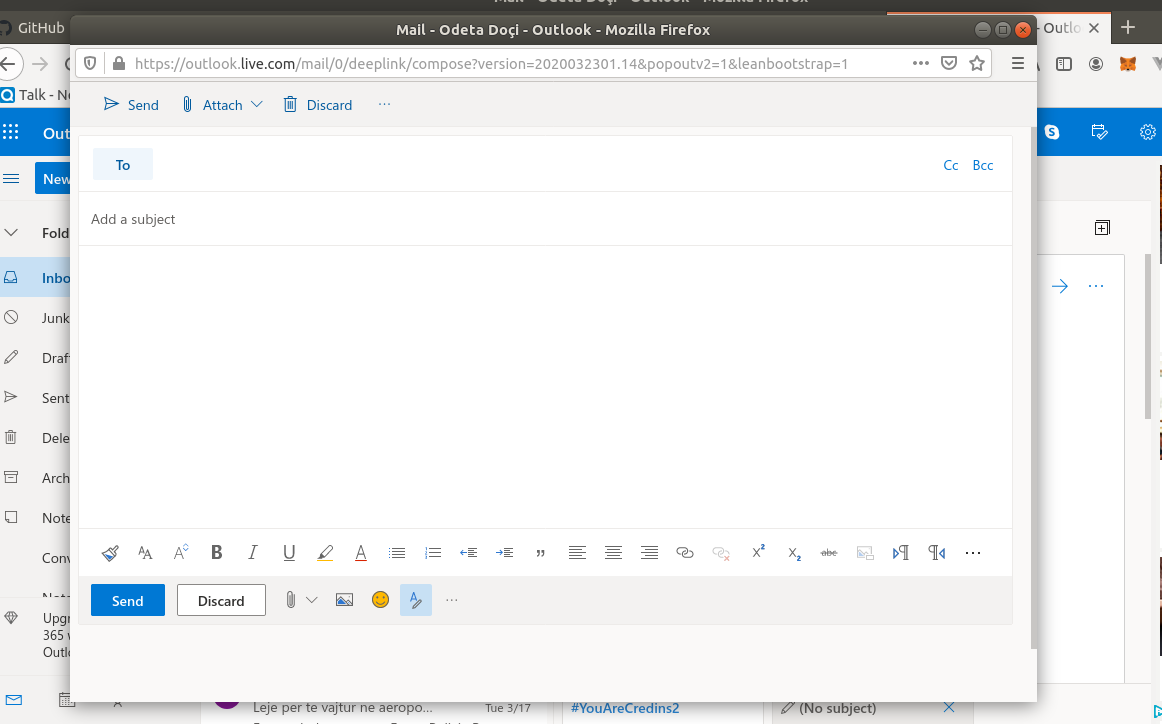The image size is (1162, 724).
Task: Insert a hyperlink
Action: click(685, 553)
